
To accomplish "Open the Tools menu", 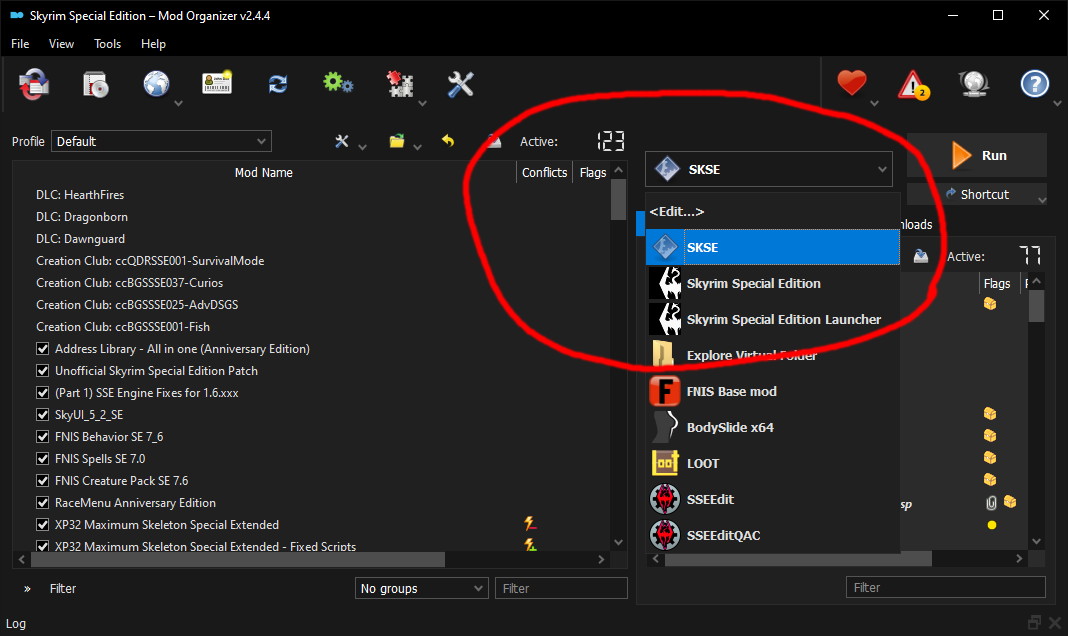I will 108,44.
